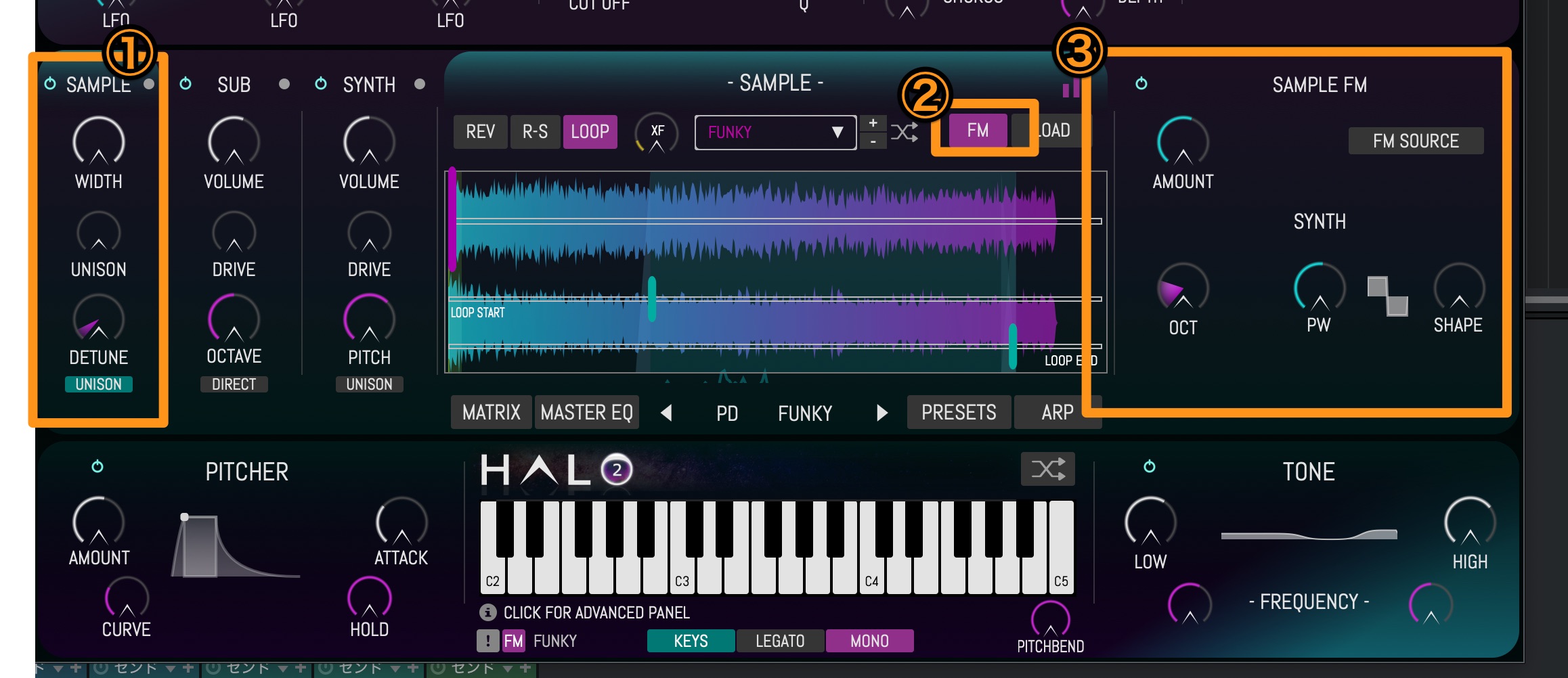Image resolution: width=1568 pixels, height=678 pixels.
Task: Toggle the PITCHER power icon
Action: 97,466
